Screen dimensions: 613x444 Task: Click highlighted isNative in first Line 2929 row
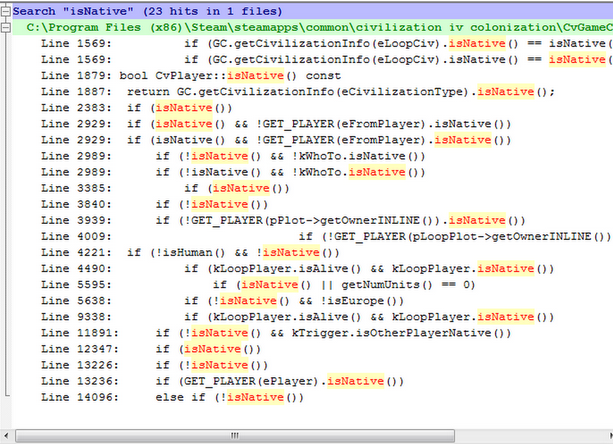pyautogui.click(x=184, y=124)
